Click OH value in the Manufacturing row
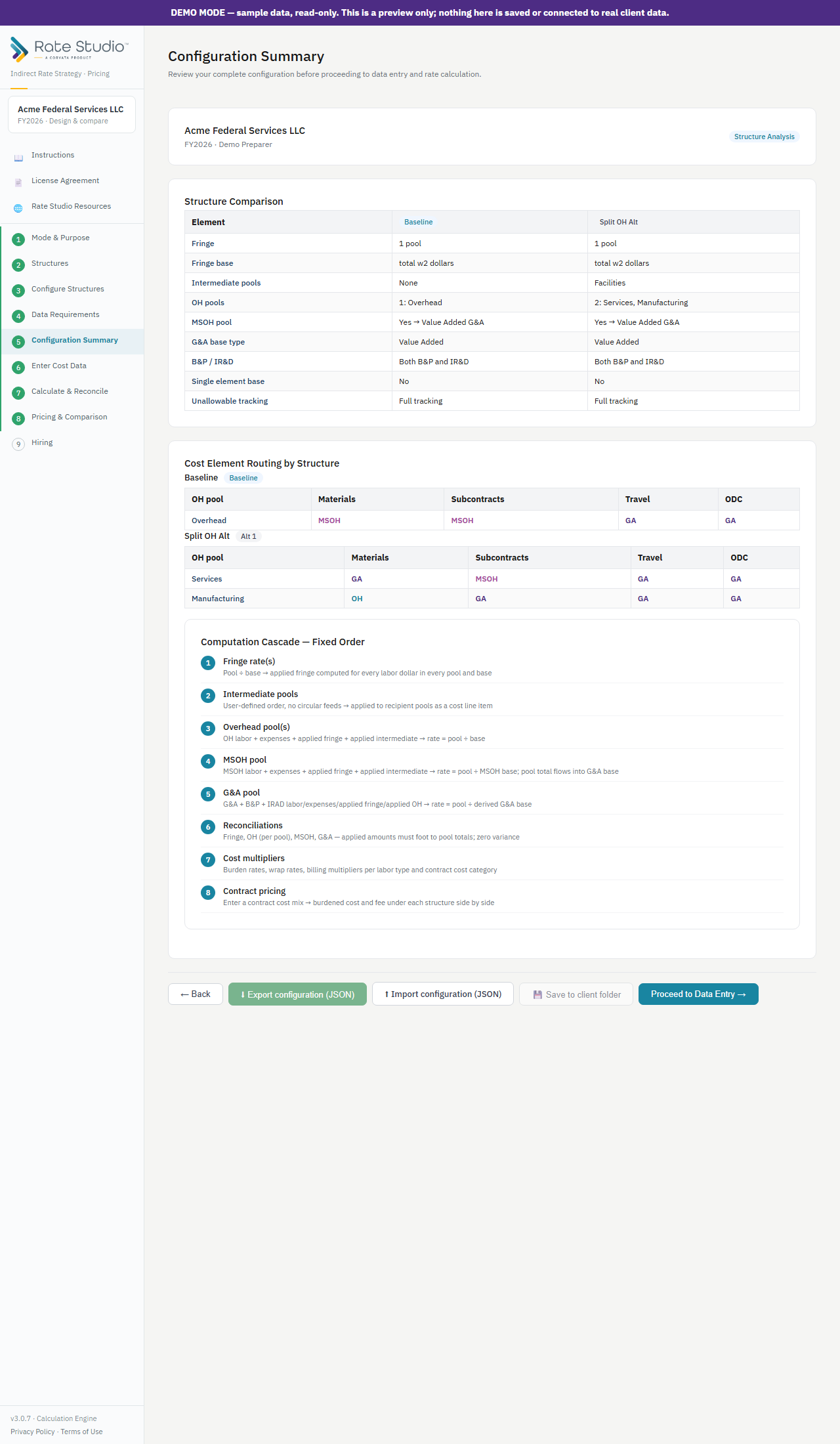840x1444 pixels. click(357, 599)
